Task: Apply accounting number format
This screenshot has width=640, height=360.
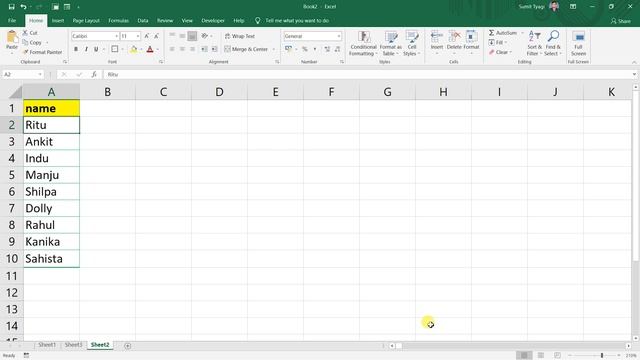Action: tap(289, 49)
